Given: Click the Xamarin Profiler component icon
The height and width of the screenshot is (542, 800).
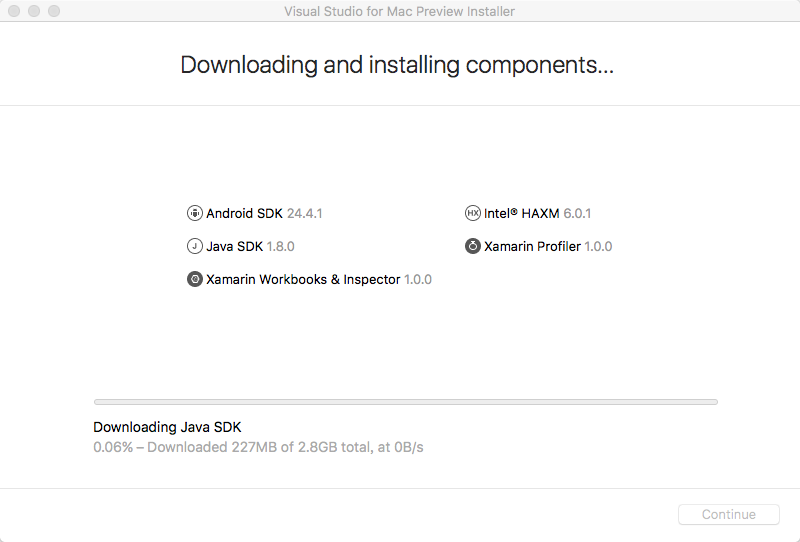Looking at the screenshot, I should [472, 247].
